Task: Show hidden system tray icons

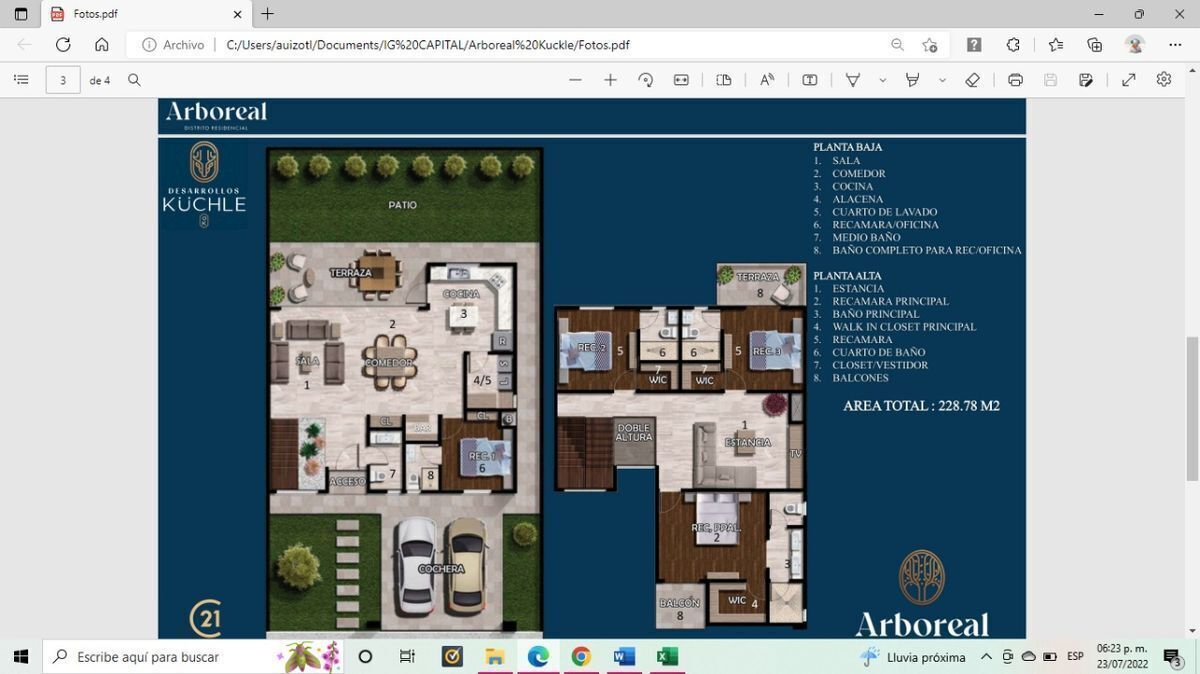Action: click(x=986, y=657)
